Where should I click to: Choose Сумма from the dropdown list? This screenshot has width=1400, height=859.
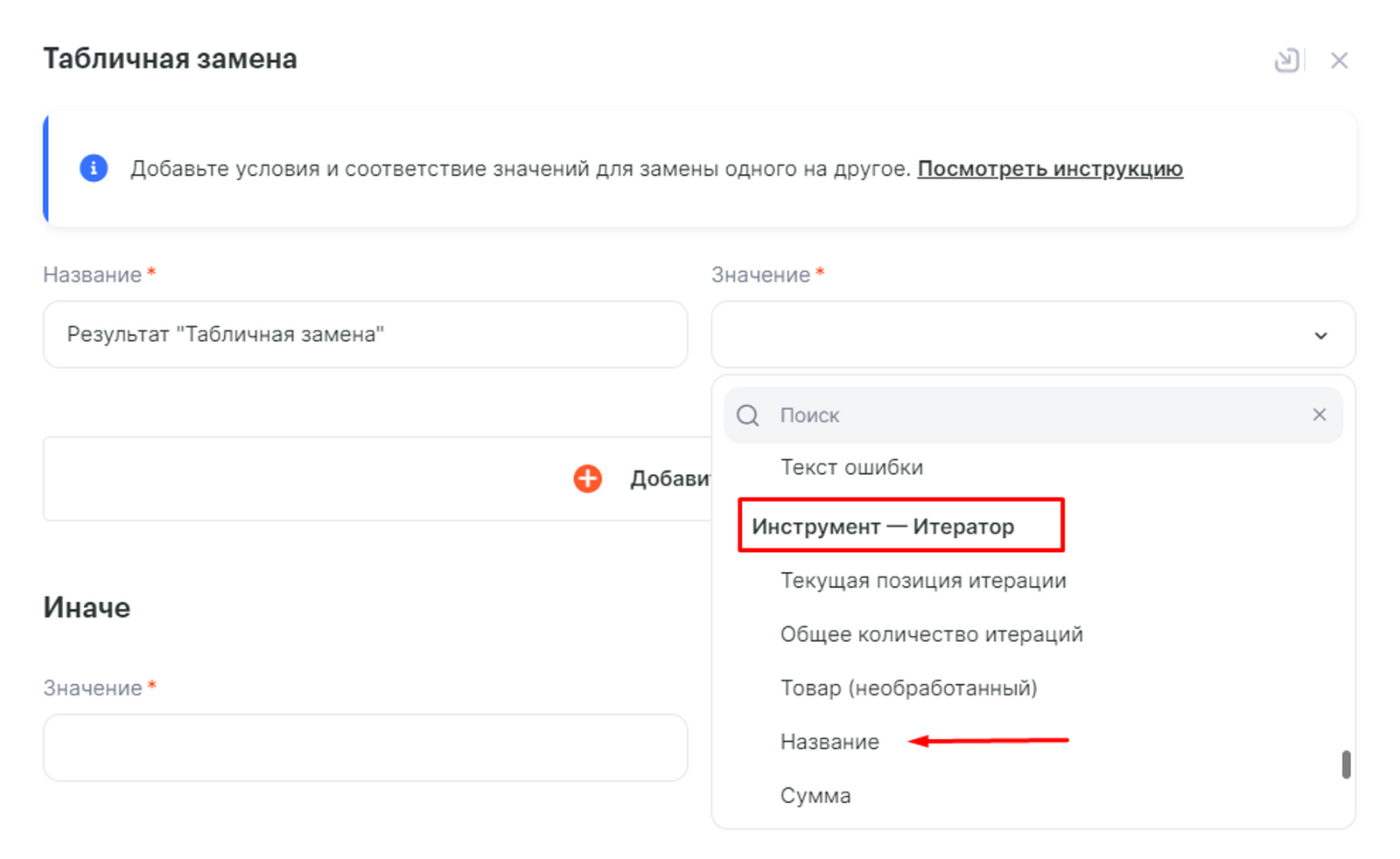815,796
